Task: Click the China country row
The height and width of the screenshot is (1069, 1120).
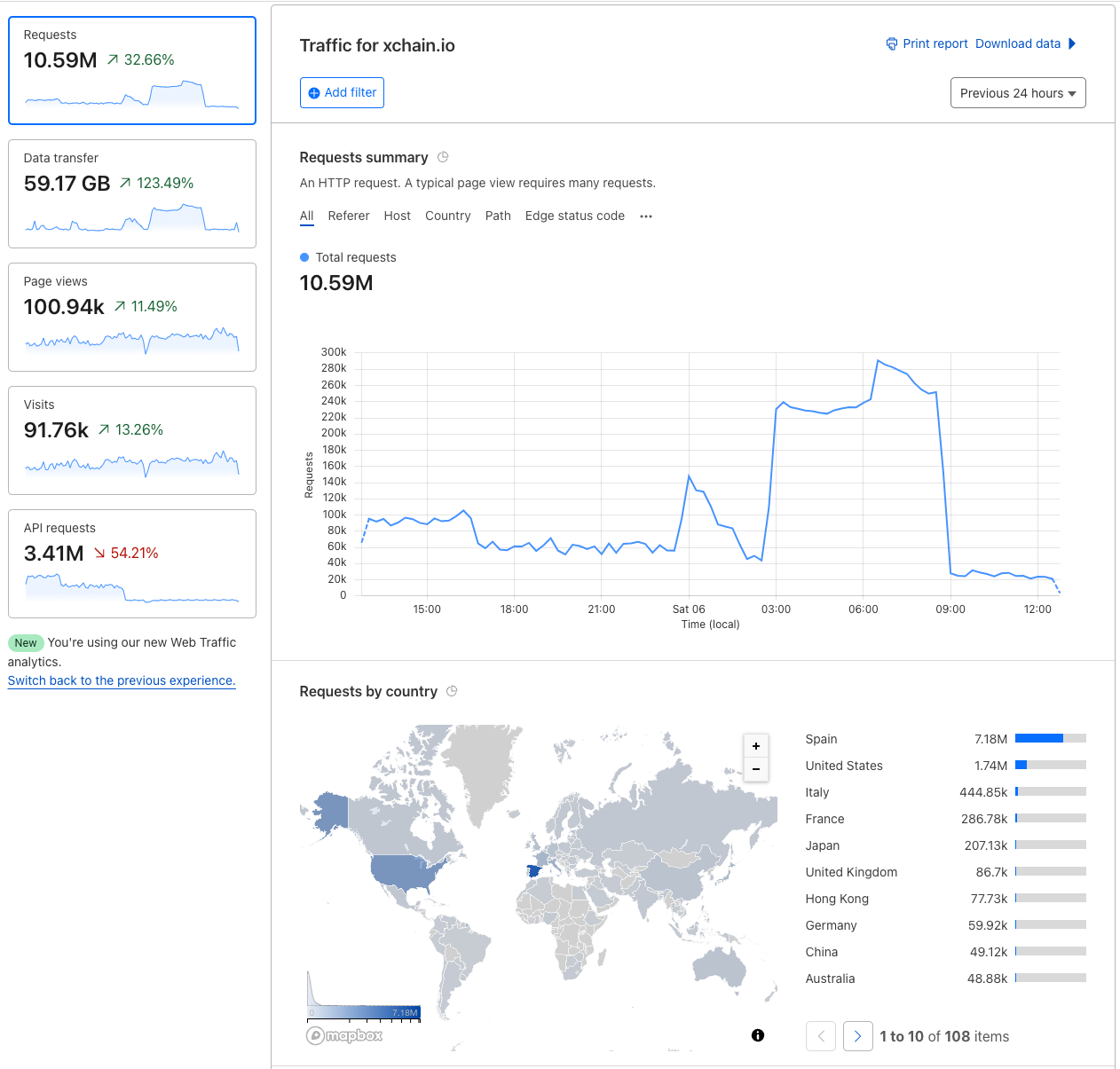Action: 945,952
